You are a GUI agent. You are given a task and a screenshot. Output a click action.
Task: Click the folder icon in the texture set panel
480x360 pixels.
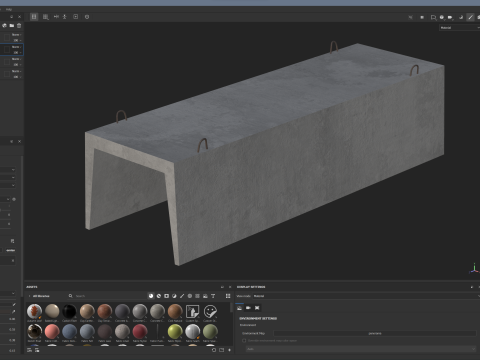[x=12, y=26]
